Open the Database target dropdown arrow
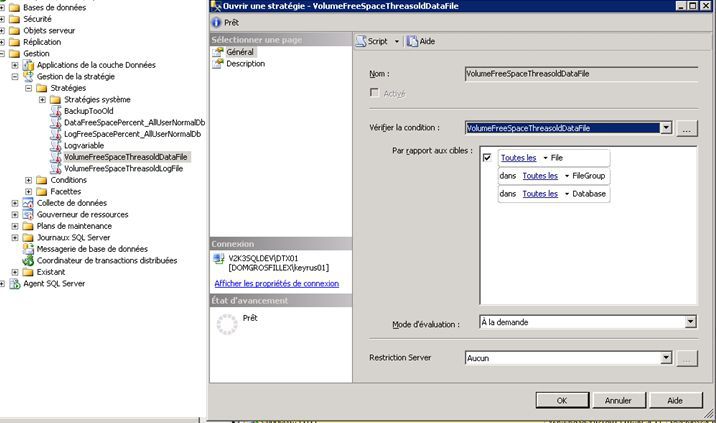This screenshot has width=716, height=423. (x=567, y=194)
